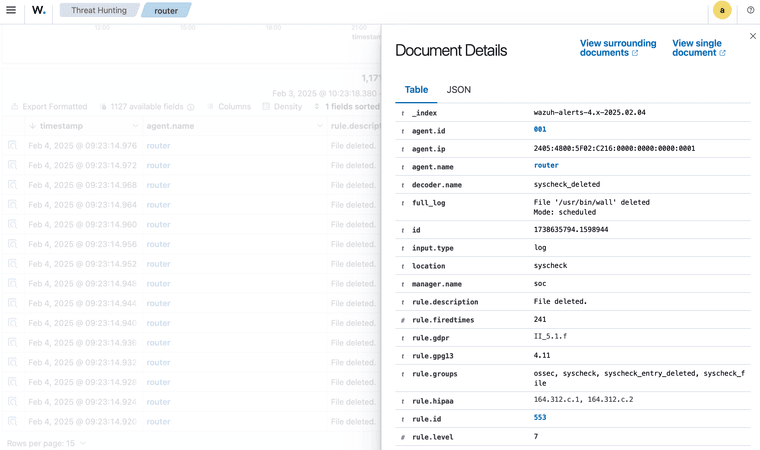Open Rows per page dropdown
This screenshot has width=760, height=450.
point(47,443)
